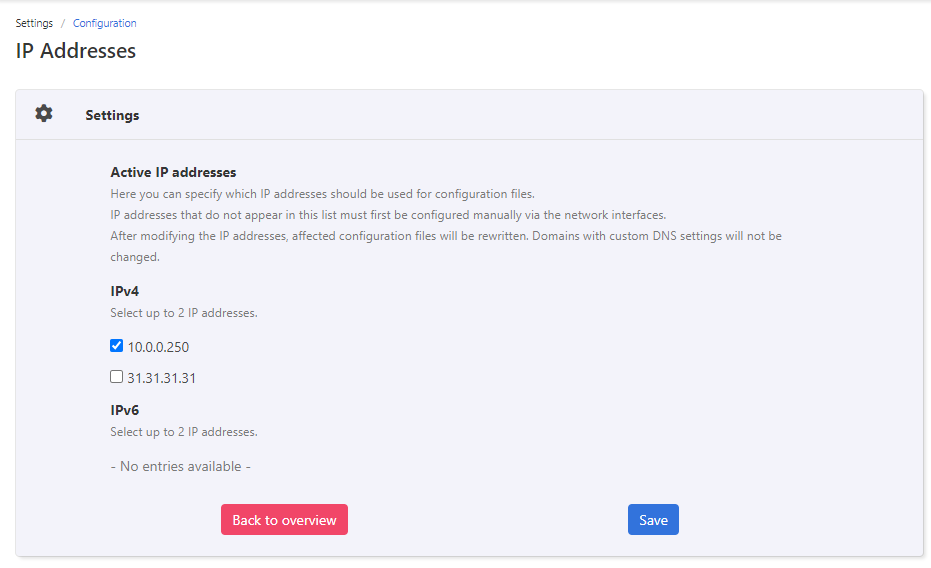
Task: Open the Configuration breadcrumb link
Action: [105, 23]
